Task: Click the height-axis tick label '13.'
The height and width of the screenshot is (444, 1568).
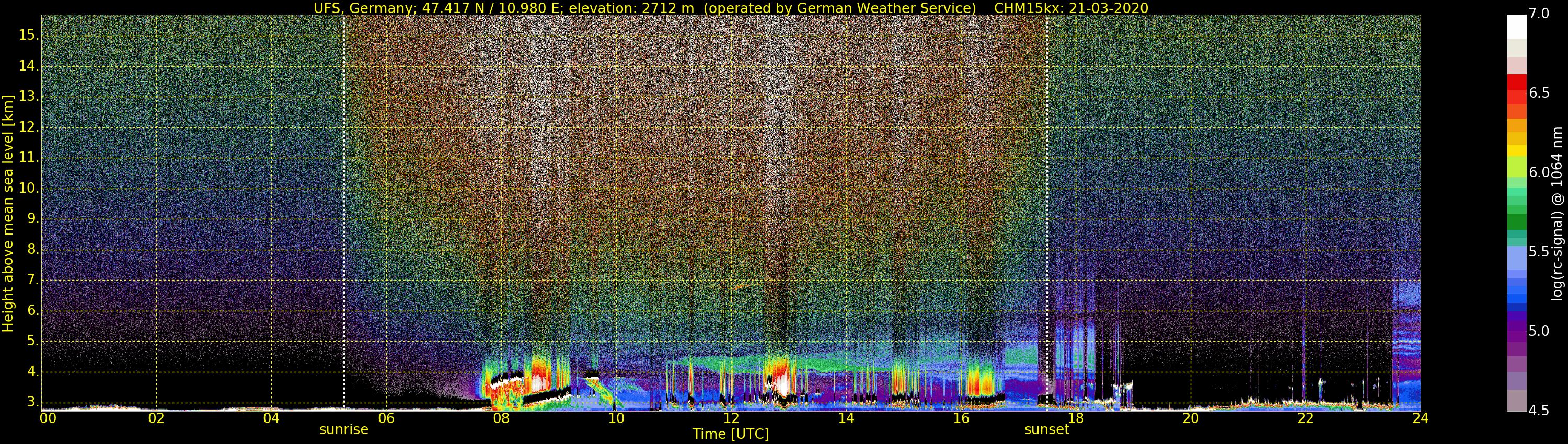Action: [29, 97]
